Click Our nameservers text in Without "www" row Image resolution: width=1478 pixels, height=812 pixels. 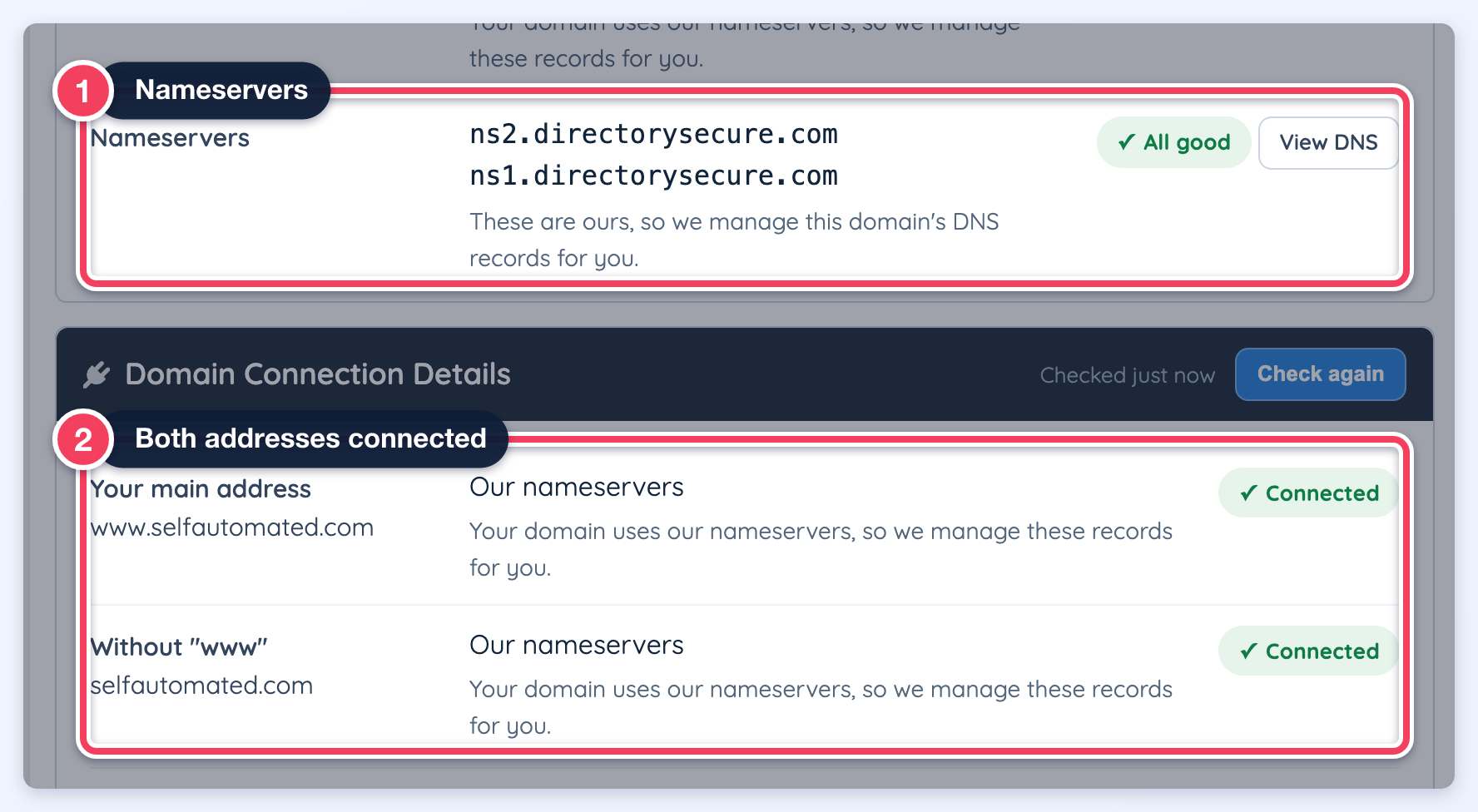(577, 645)
